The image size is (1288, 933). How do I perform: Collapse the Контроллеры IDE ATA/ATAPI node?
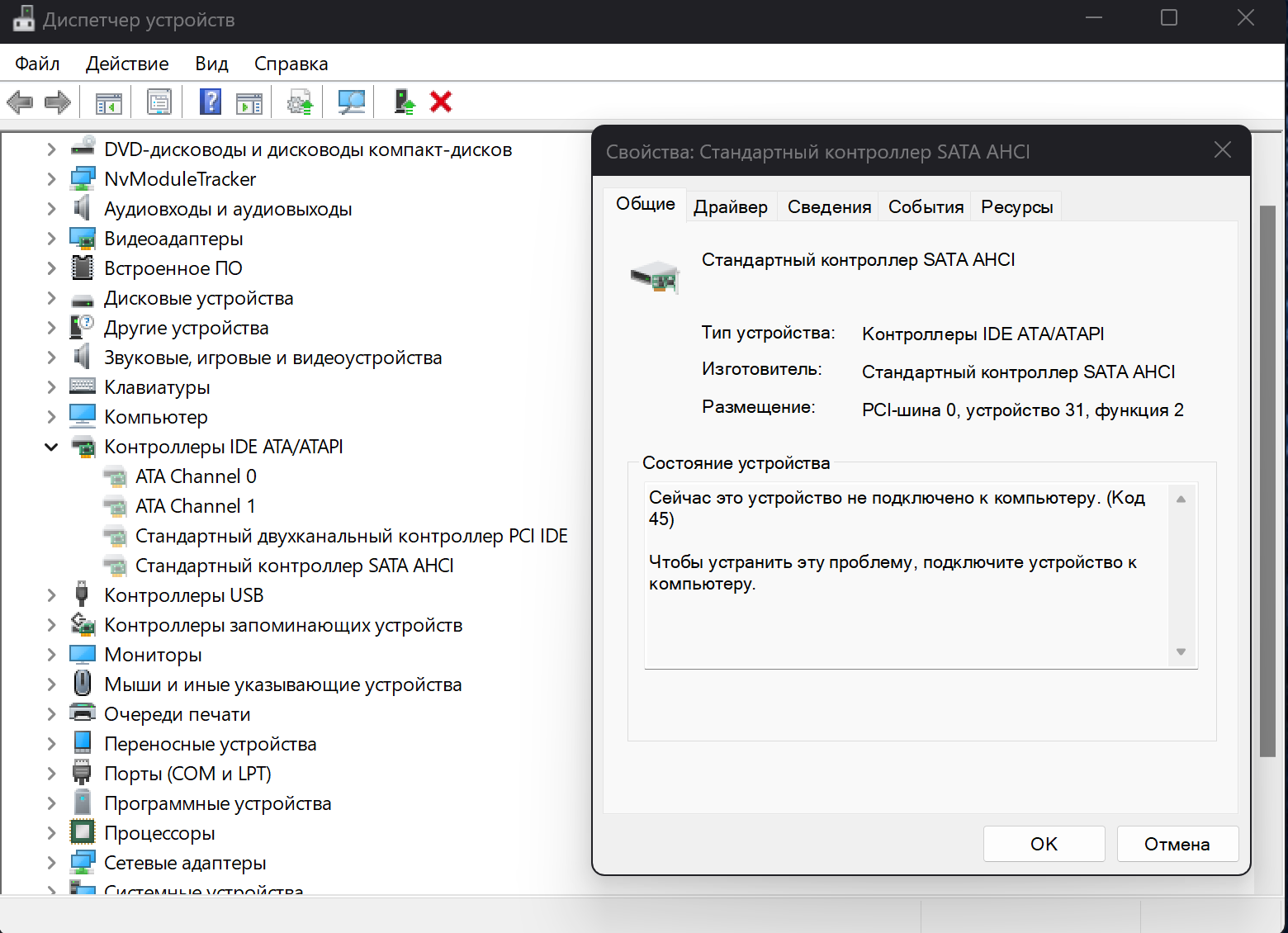[x=51, y=447]
